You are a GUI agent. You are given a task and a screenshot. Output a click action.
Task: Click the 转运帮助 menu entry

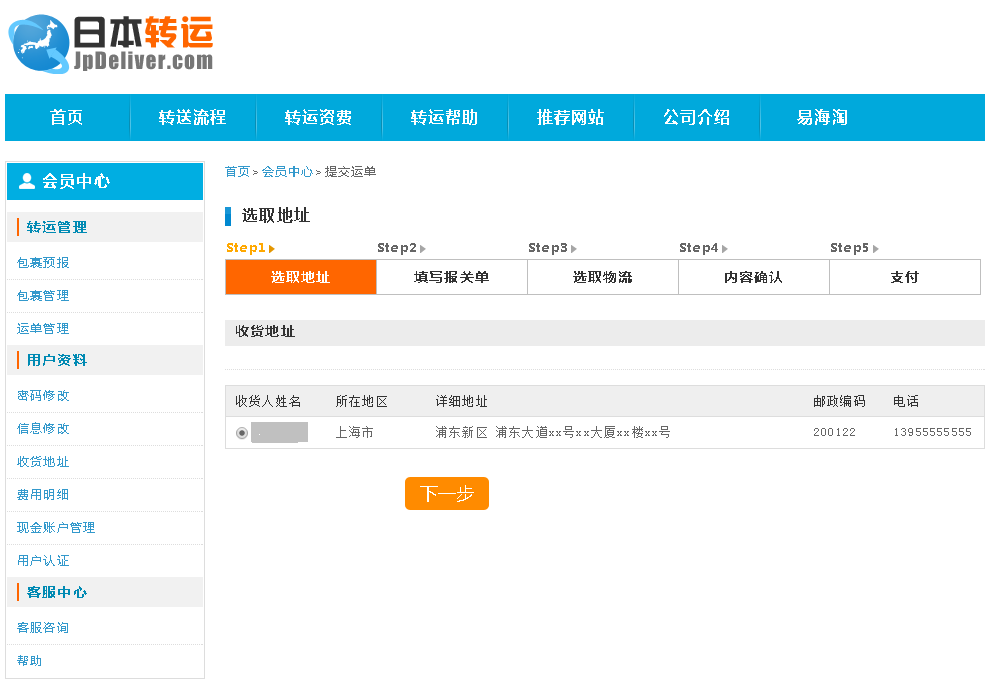pyautogui.click(x=445, y=117)
